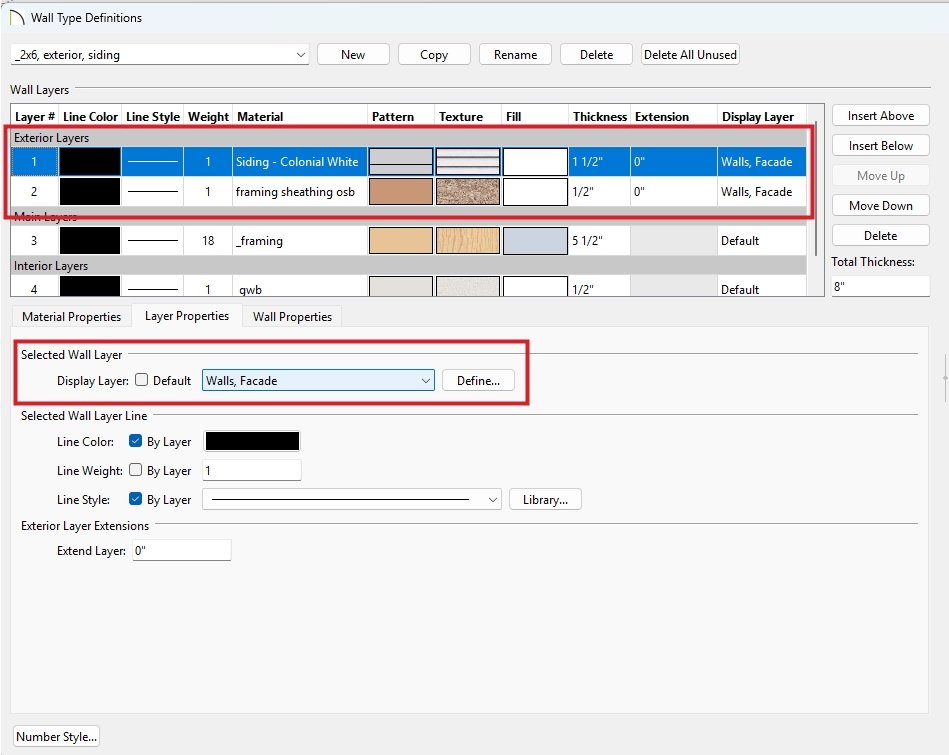Click the Extend Layer input field

click(x=180, y=551)
